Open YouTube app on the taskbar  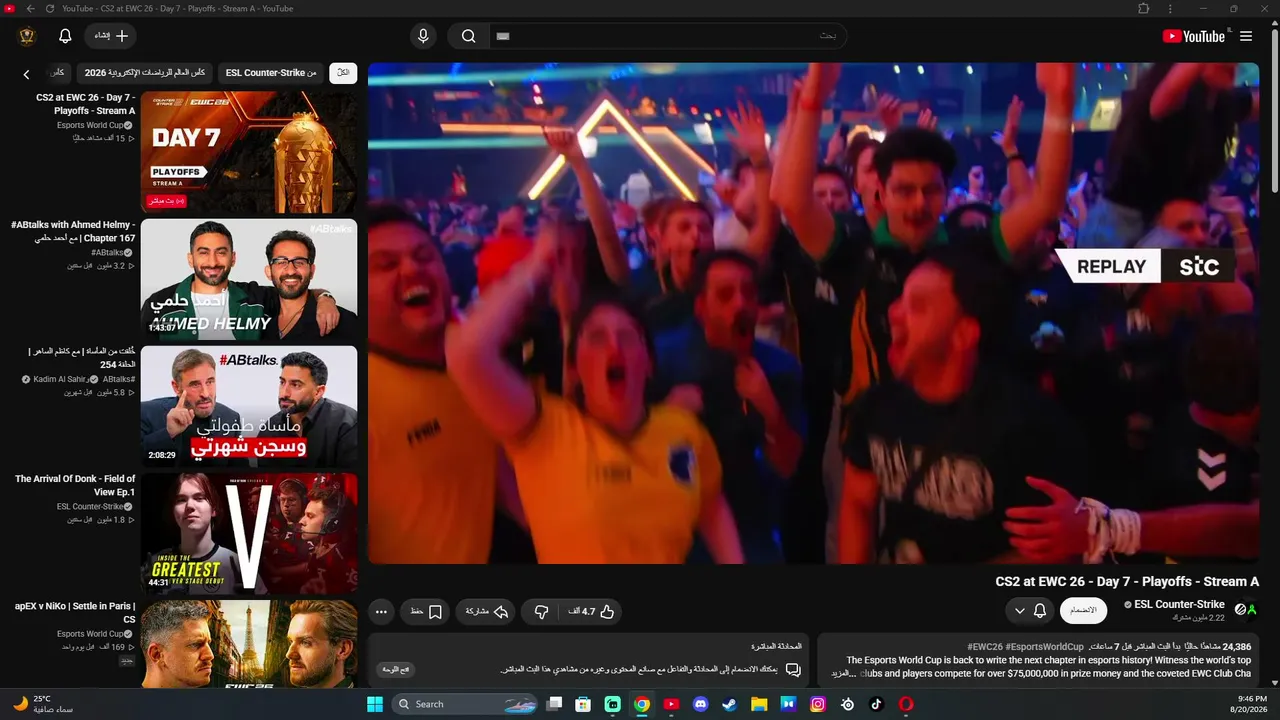pyautogui.click(x=671, y=704)
